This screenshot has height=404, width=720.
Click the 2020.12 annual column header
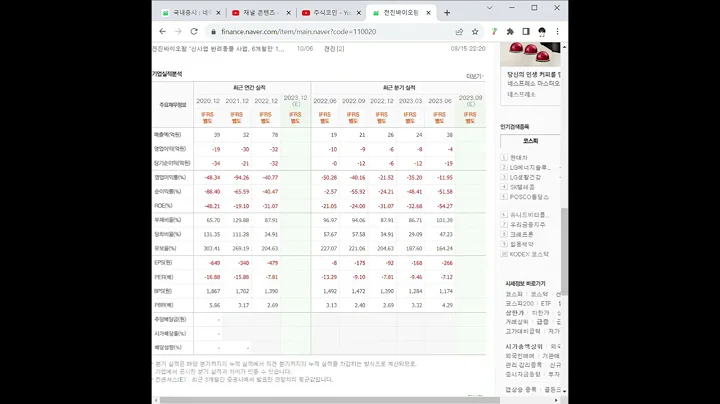pyautogui.click(x=208, y=101)
